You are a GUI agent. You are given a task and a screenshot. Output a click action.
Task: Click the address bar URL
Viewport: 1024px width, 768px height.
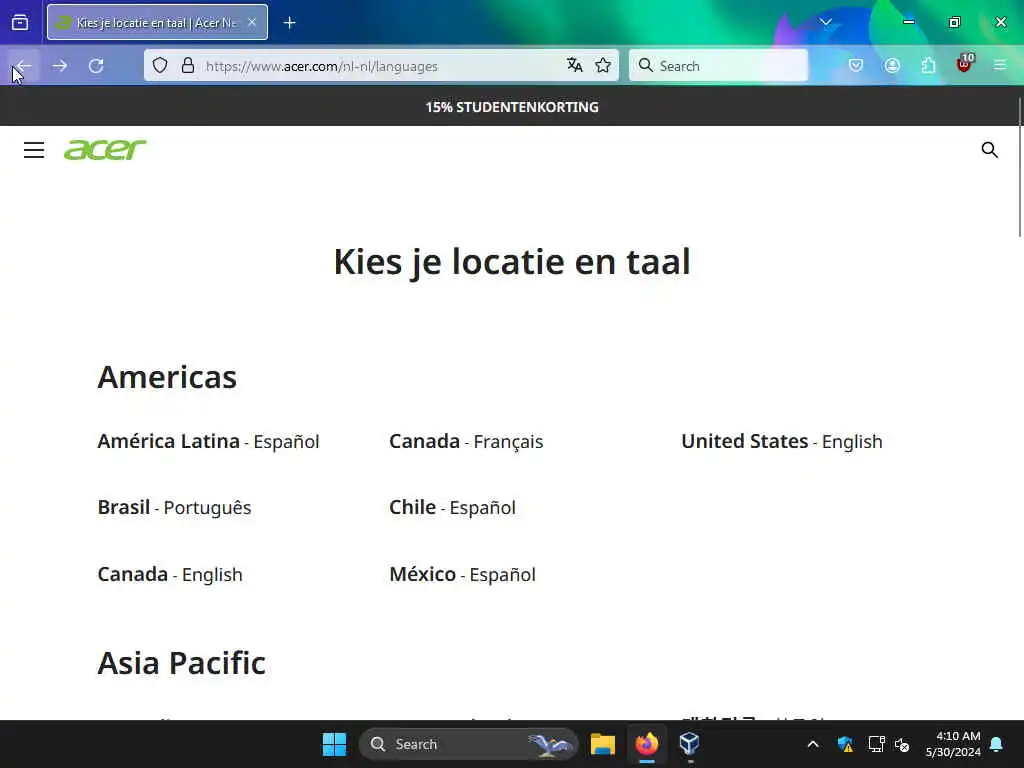click(321, 66)
